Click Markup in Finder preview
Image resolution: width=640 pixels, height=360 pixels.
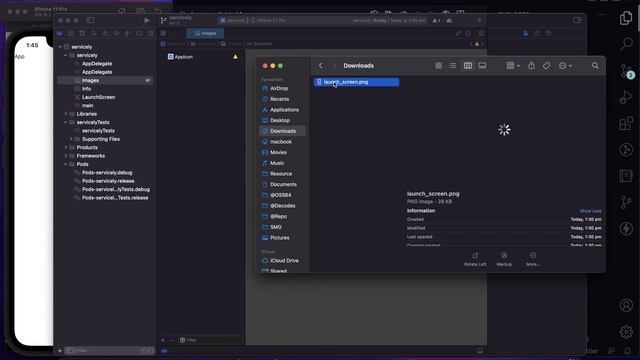tap(504, 259)
